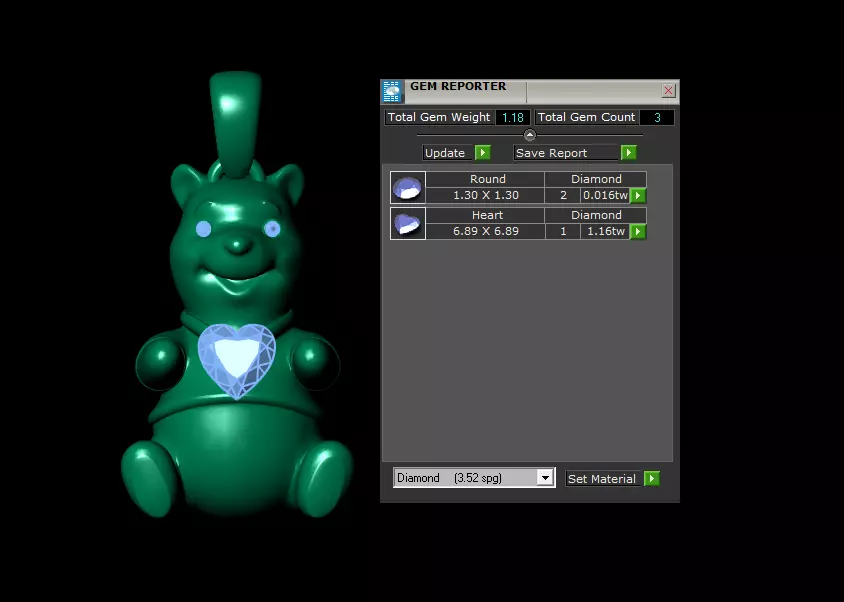The height and width of the screenshot is (602, 844).
Task: Click Diamond cell in the Heart row
Action: pyautogui.click(x=596, y=215)
